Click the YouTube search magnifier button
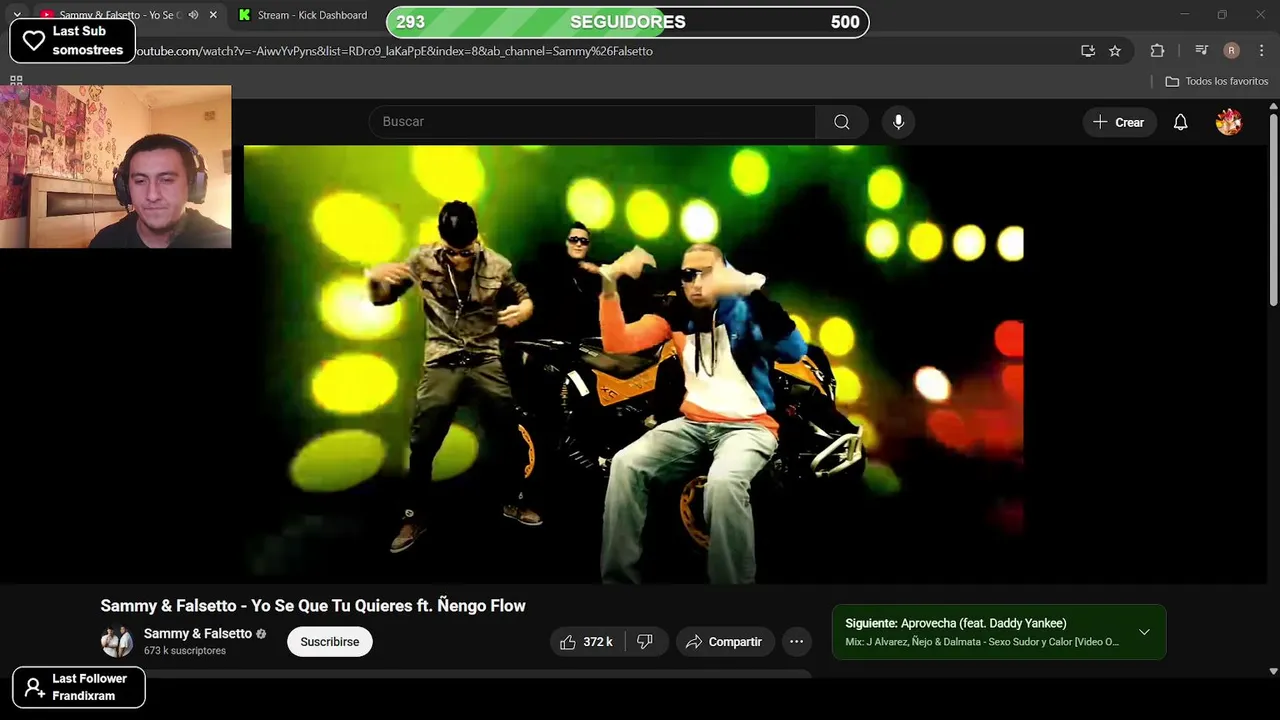Viewport: 1280px width, 720px height. 841,122
